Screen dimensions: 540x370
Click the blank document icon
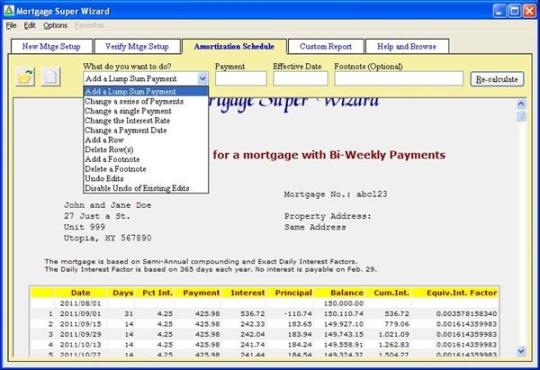pyautogui.click(x=51, y=76)
